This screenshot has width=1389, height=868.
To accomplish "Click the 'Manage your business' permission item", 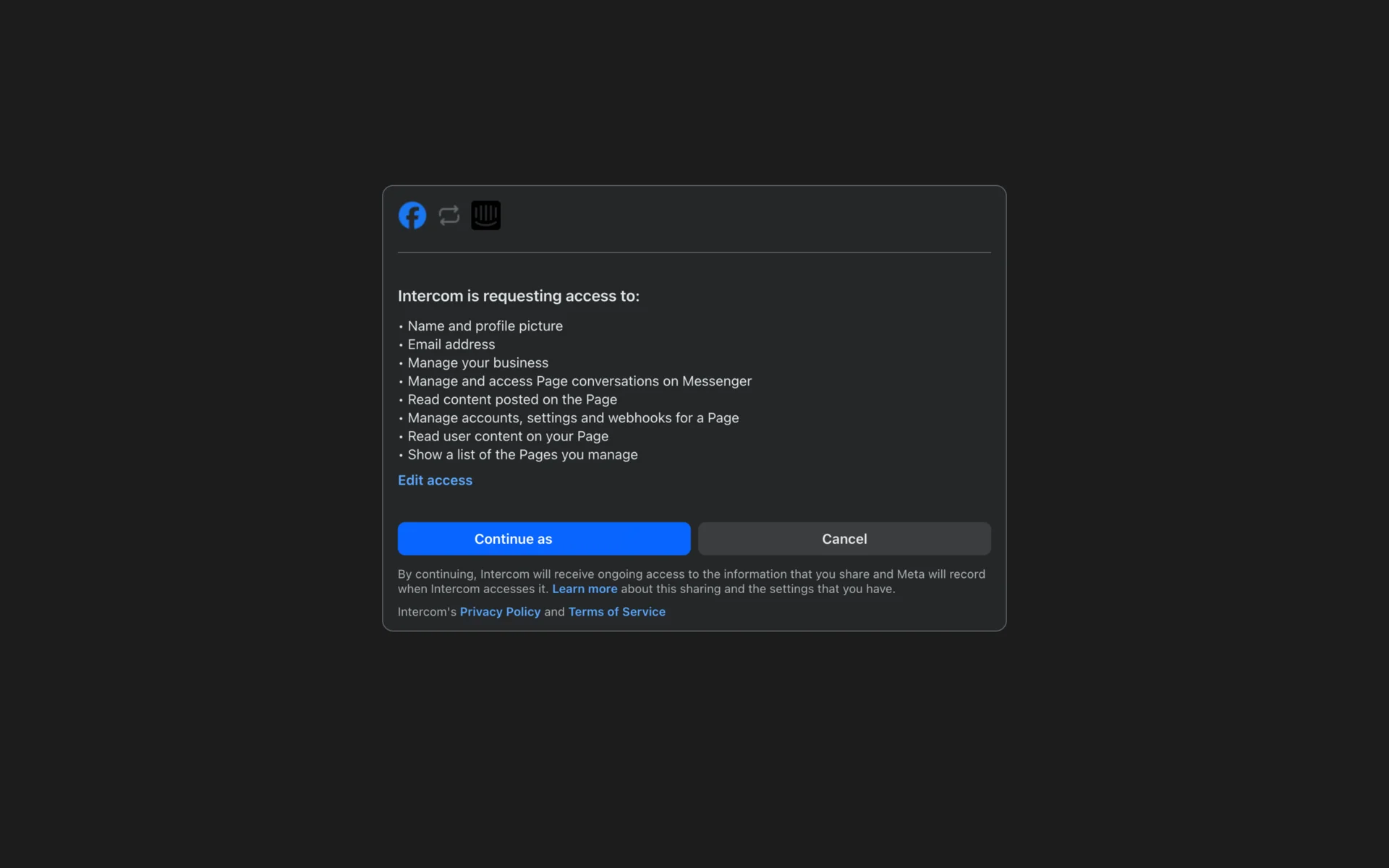I will coord(477,363).
